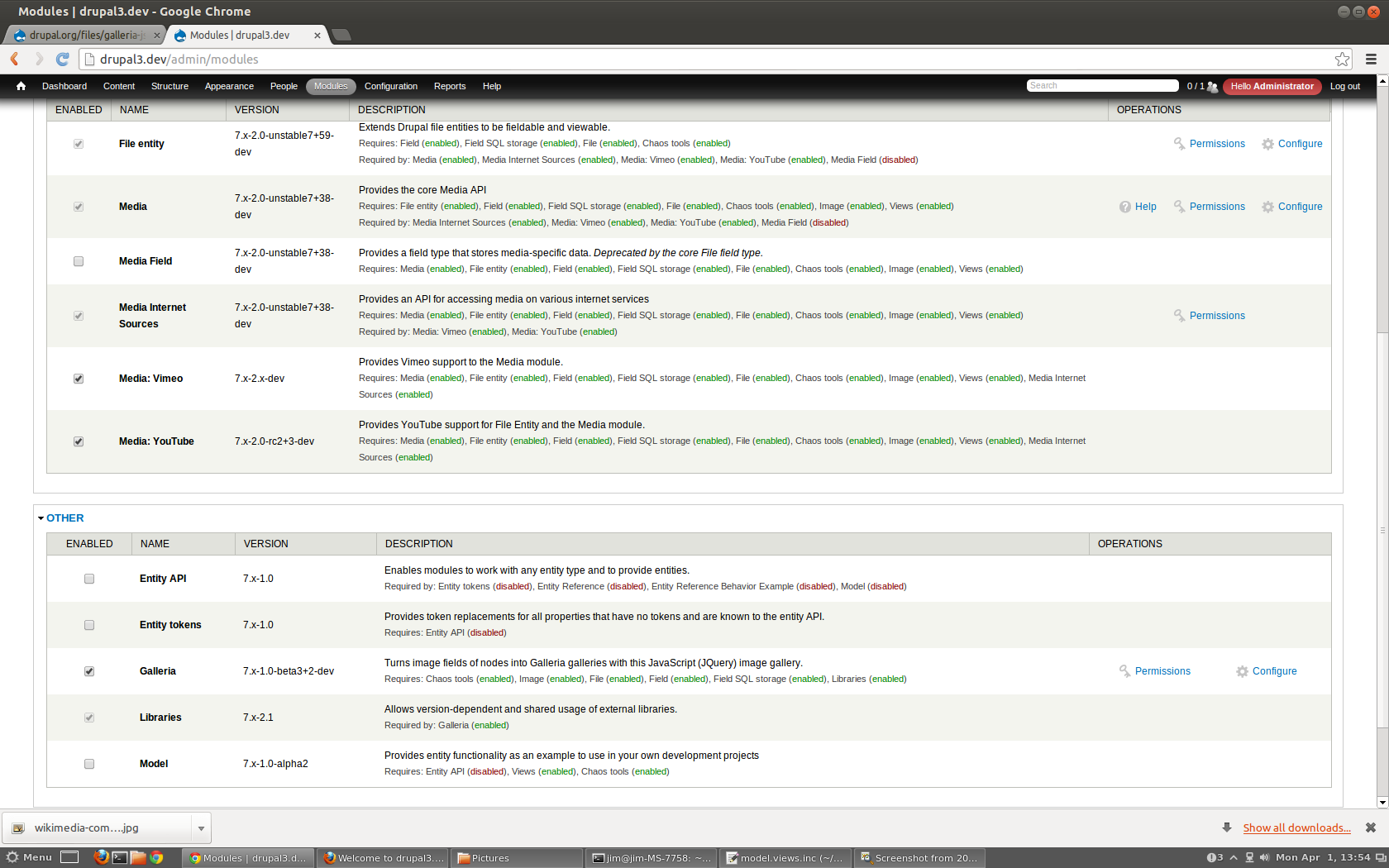Go forward with the browser forward arrow
Image resolution: width=1389 pixels, height=868 pixels.
[38, 59]
